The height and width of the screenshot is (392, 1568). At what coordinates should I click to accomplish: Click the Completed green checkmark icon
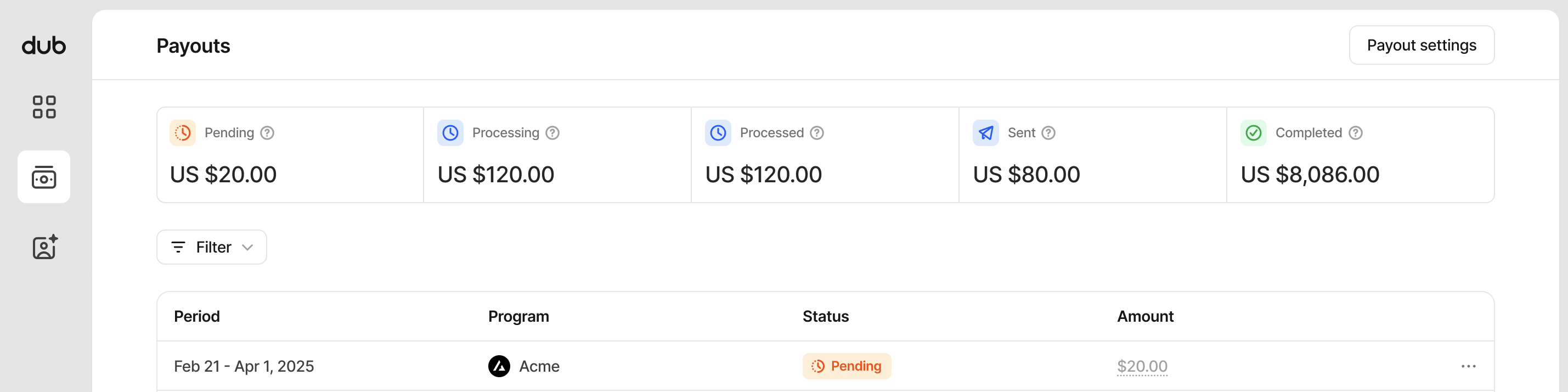tap(1253, 133)
